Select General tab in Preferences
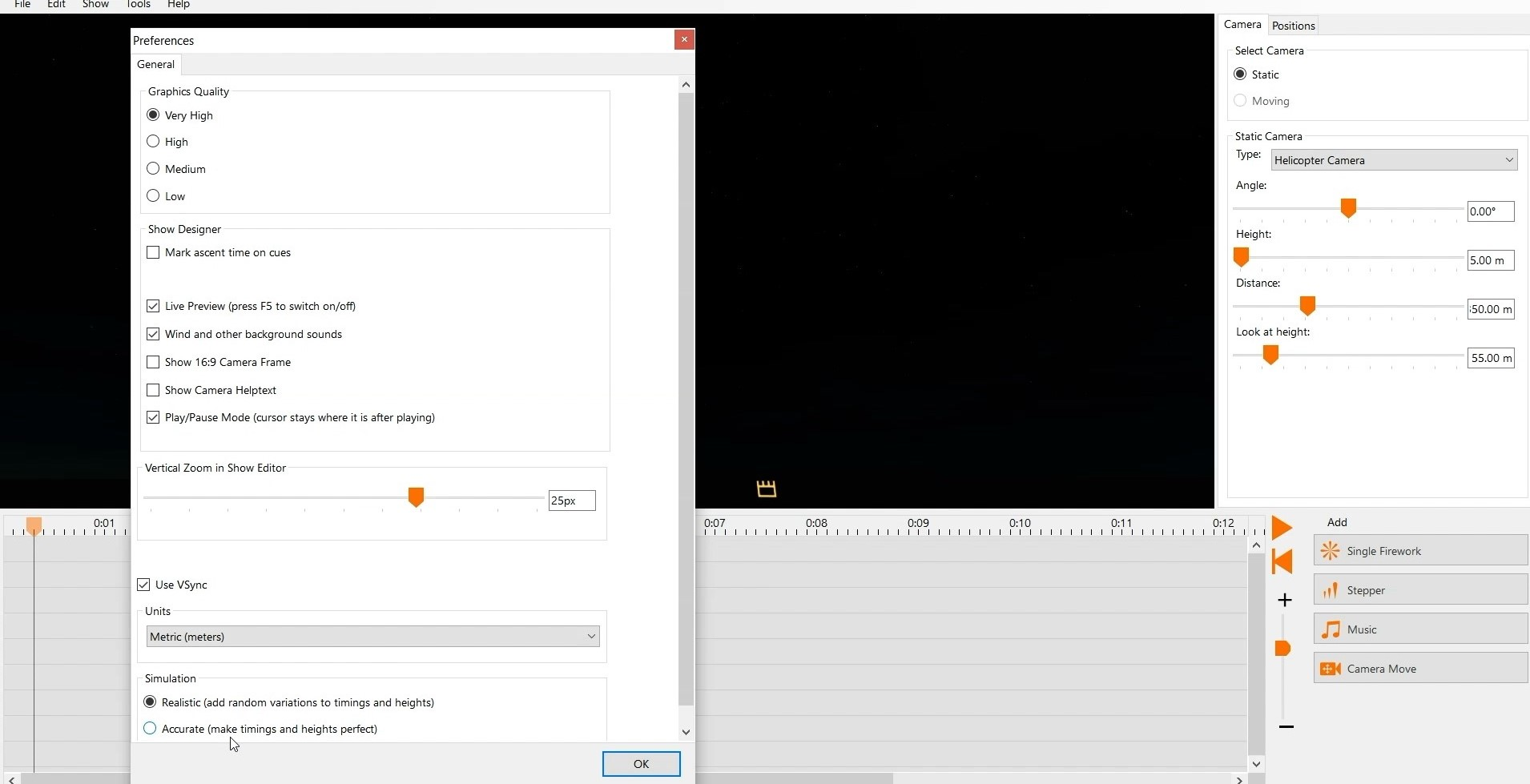 (155, 64)
